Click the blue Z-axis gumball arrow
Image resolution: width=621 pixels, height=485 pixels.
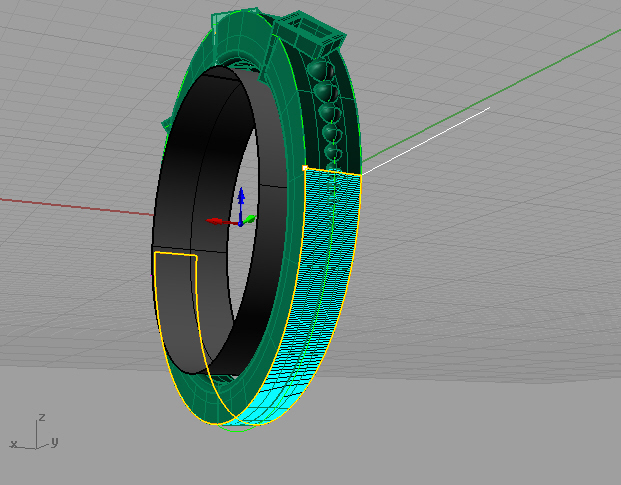[x=240, y=191]
